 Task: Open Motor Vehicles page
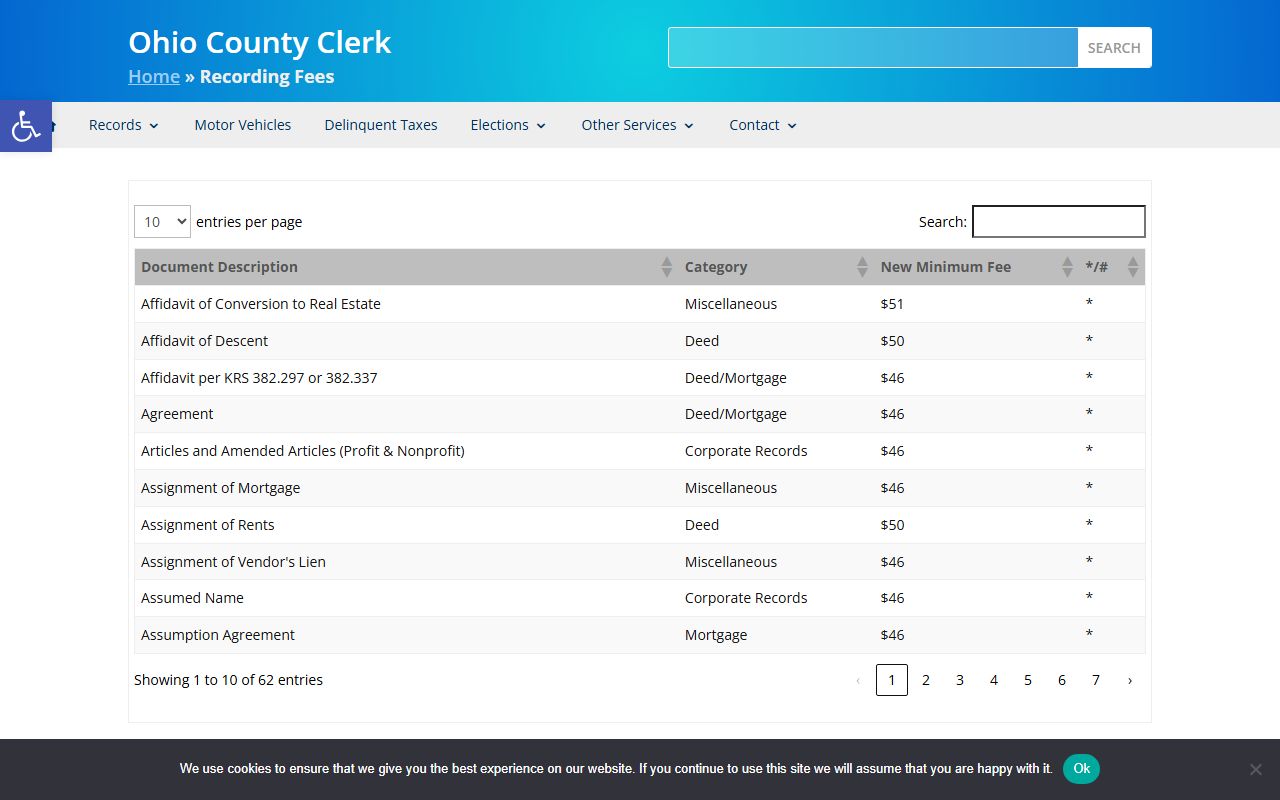243,125
